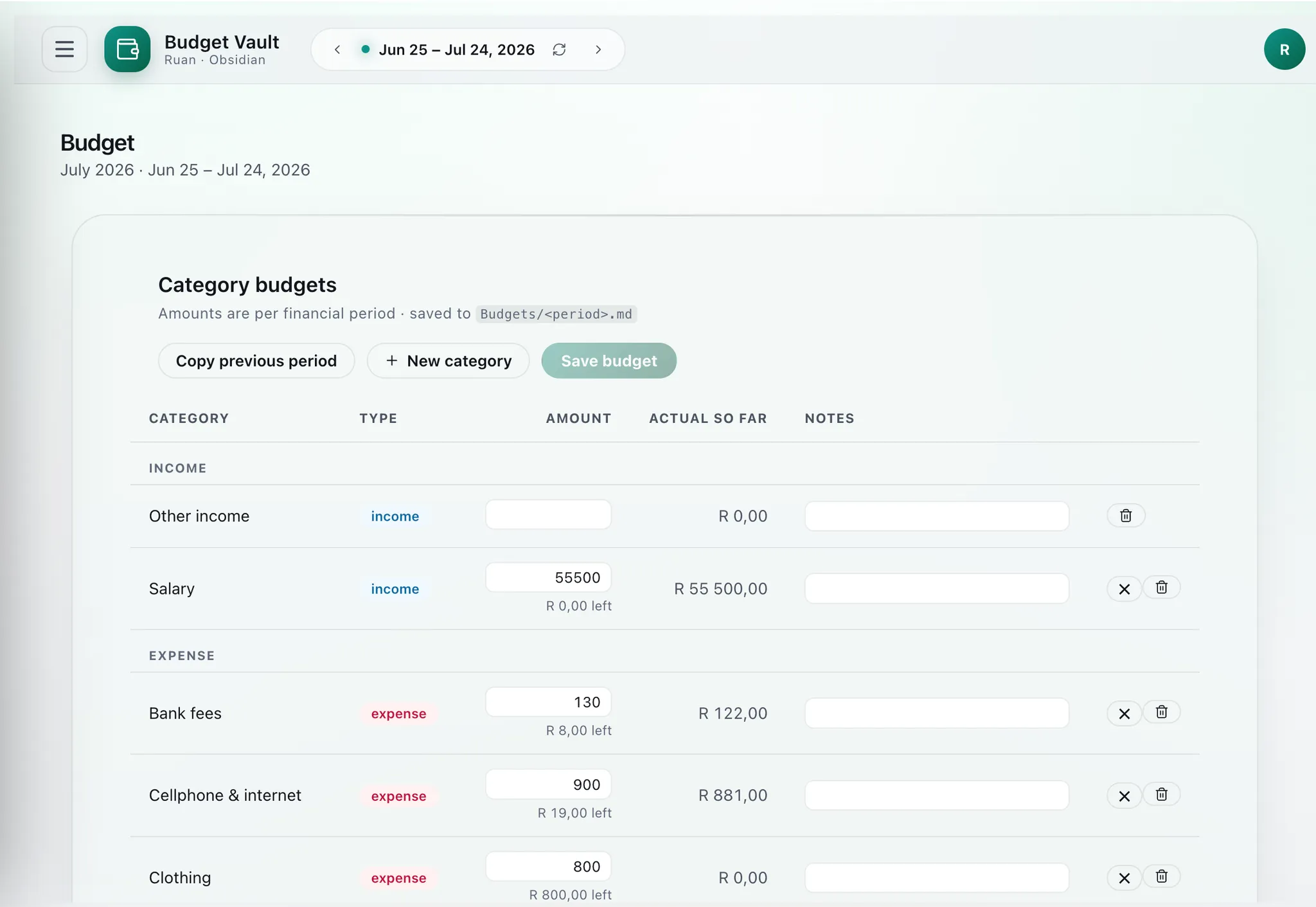Delete the Clothing category row

coord(1162,877)
